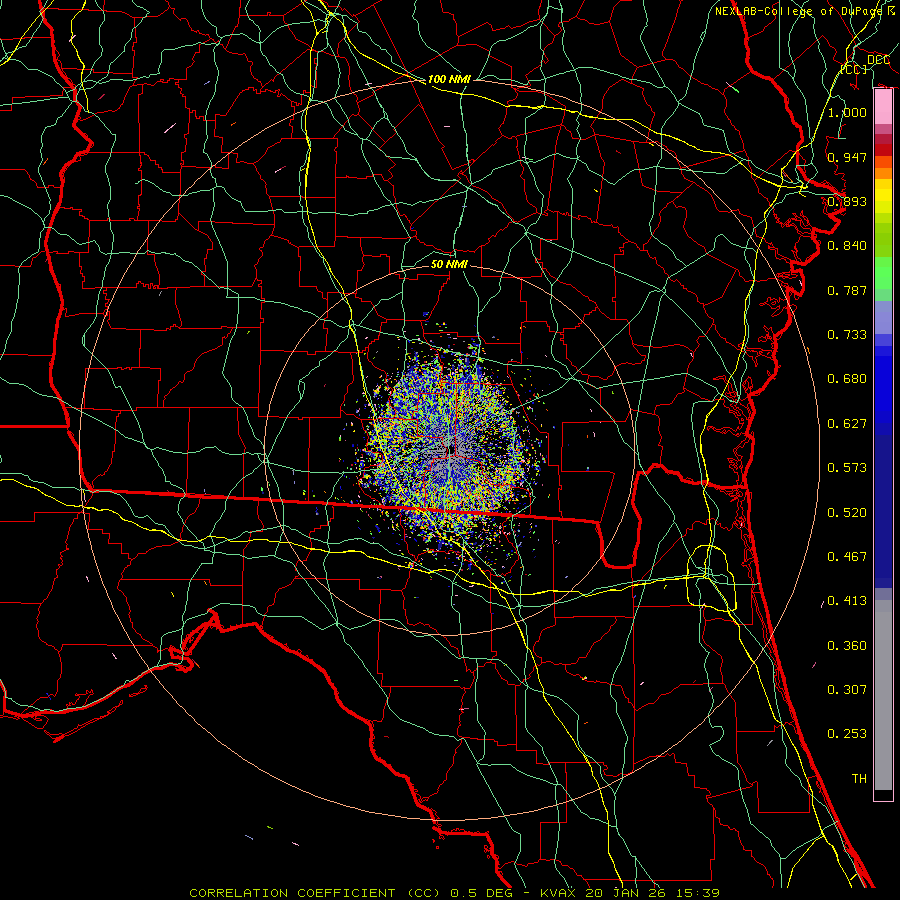Select the 0.413 legend value

point(847,601)
